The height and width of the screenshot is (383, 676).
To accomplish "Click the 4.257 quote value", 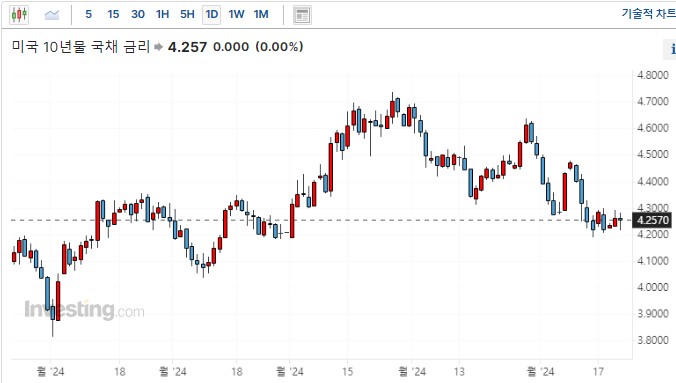I will click(x=187, y=47).
